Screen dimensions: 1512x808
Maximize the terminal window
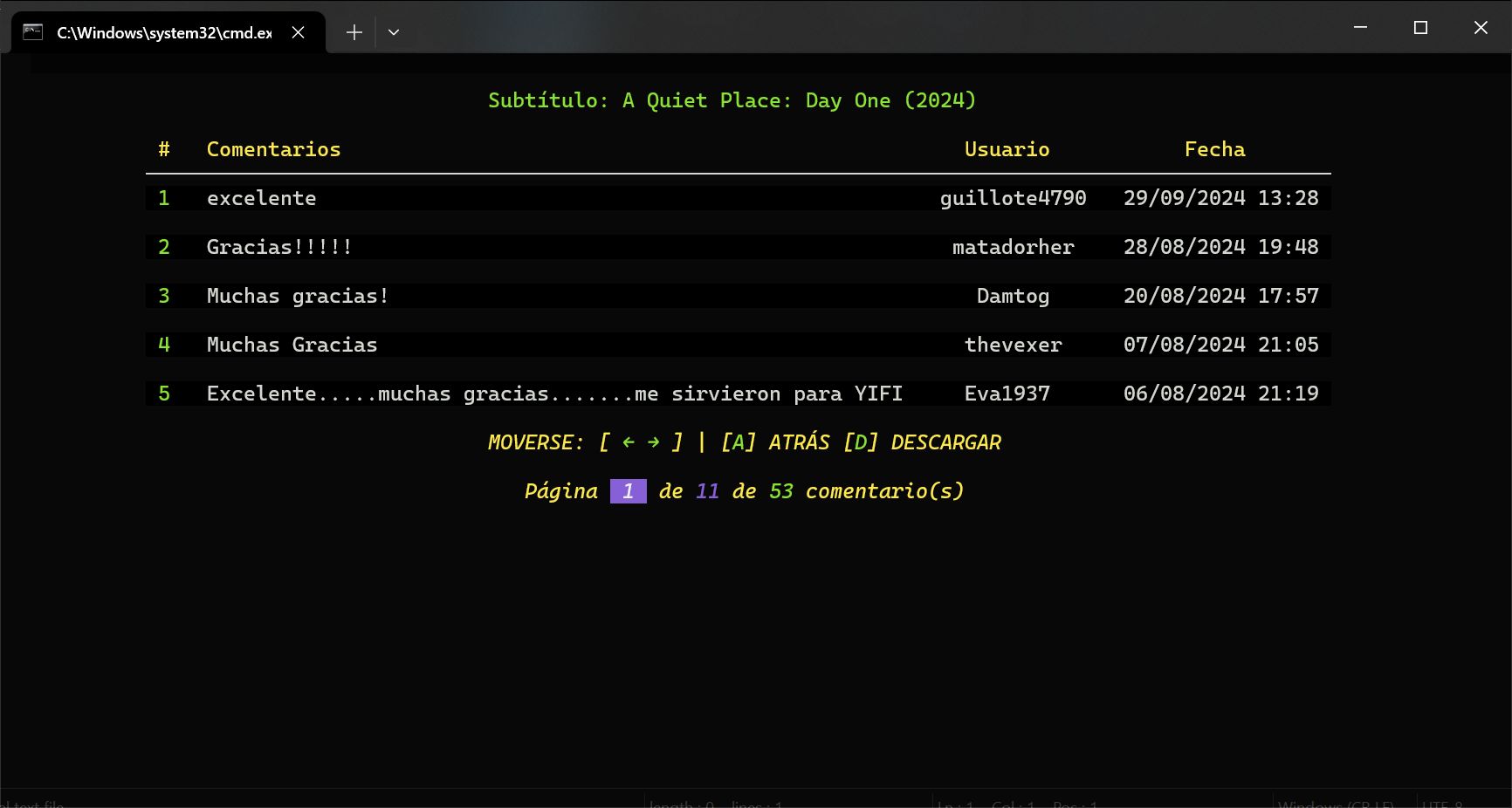click(x=1420, y=27)
